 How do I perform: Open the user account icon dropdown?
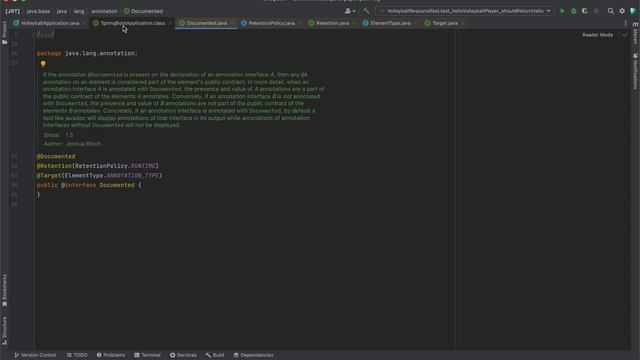click(350, 11)
